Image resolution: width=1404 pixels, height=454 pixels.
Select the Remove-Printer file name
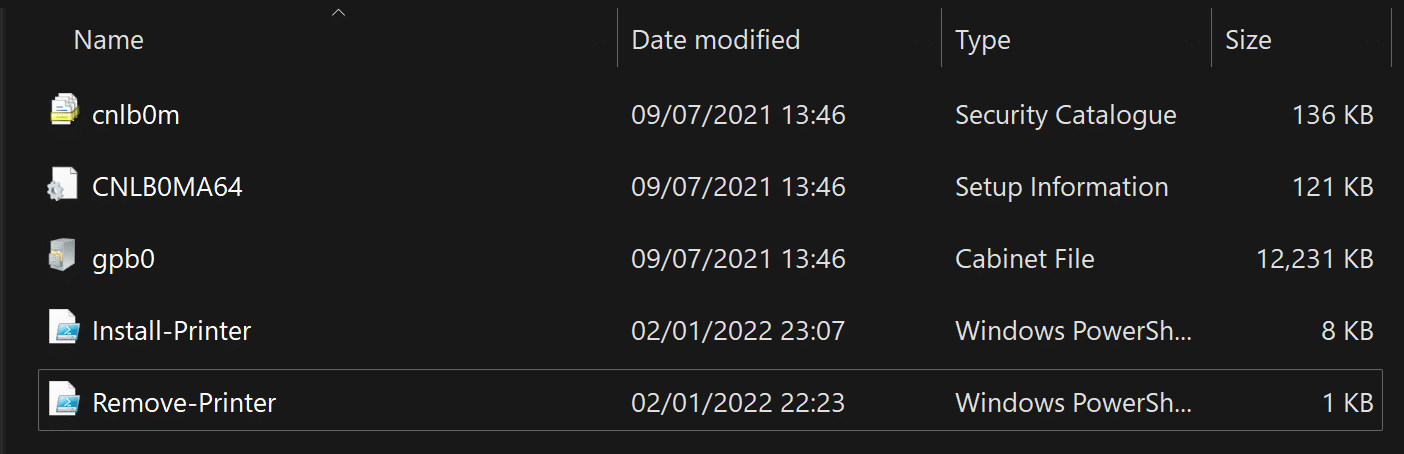click(184, 403)
